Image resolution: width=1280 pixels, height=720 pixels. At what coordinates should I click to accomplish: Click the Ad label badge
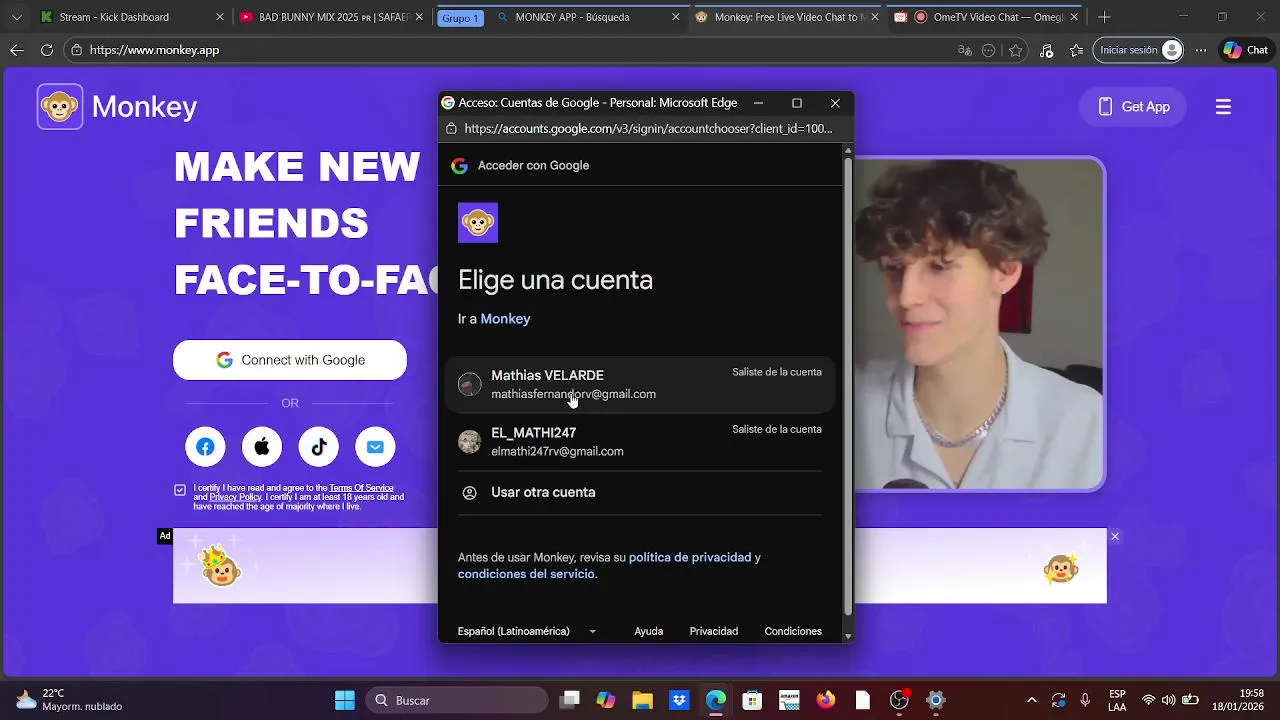click(x=165, y=536)
